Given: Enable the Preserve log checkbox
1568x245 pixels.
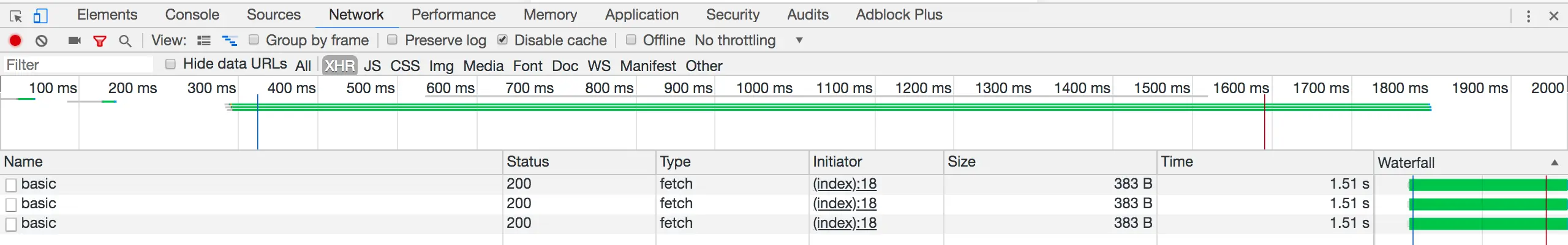Looking at the screenshot, I should click(393, 40).
